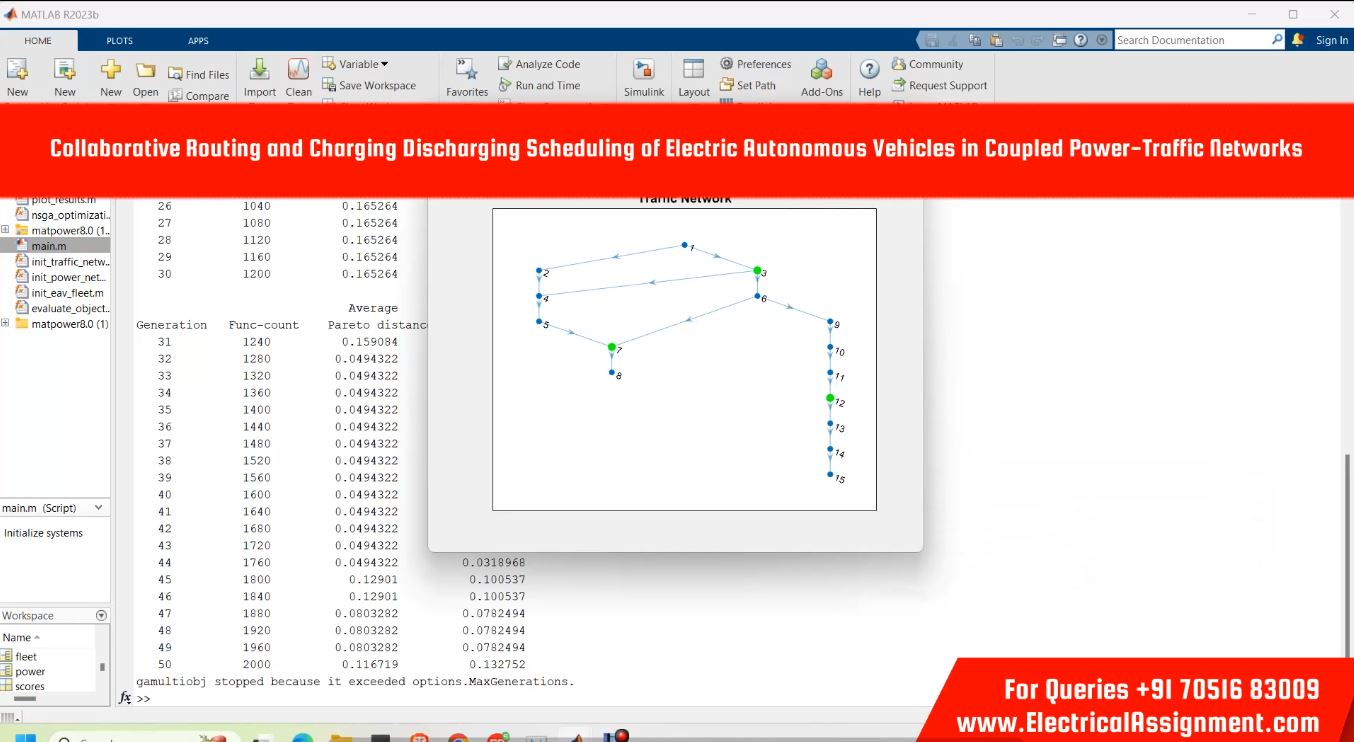Collapse the main.m script details panel
Screen dimensions: 1354x742
99,508
